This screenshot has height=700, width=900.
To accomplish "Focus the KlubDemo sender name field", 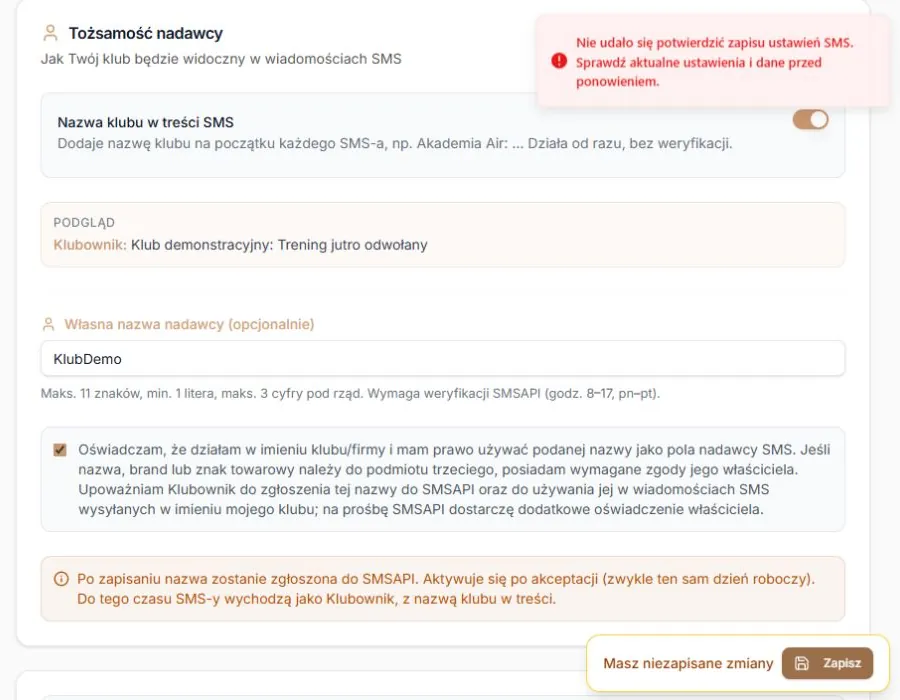I will [x=443, y=359].
